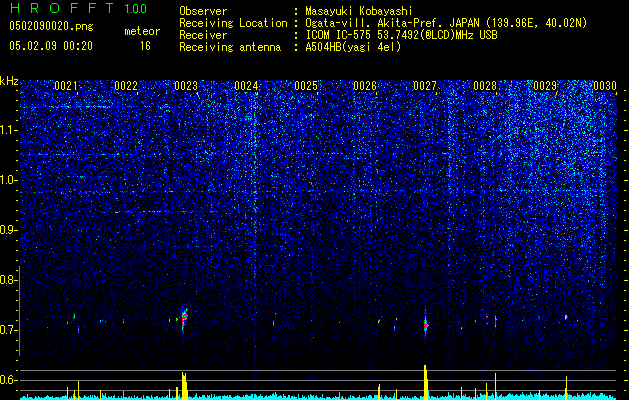Image resolution: width=629 pixels, height=400 pixels.
Task: Click receiver info ICOM IC-575 53.7492 MHz
Action: 401,35
